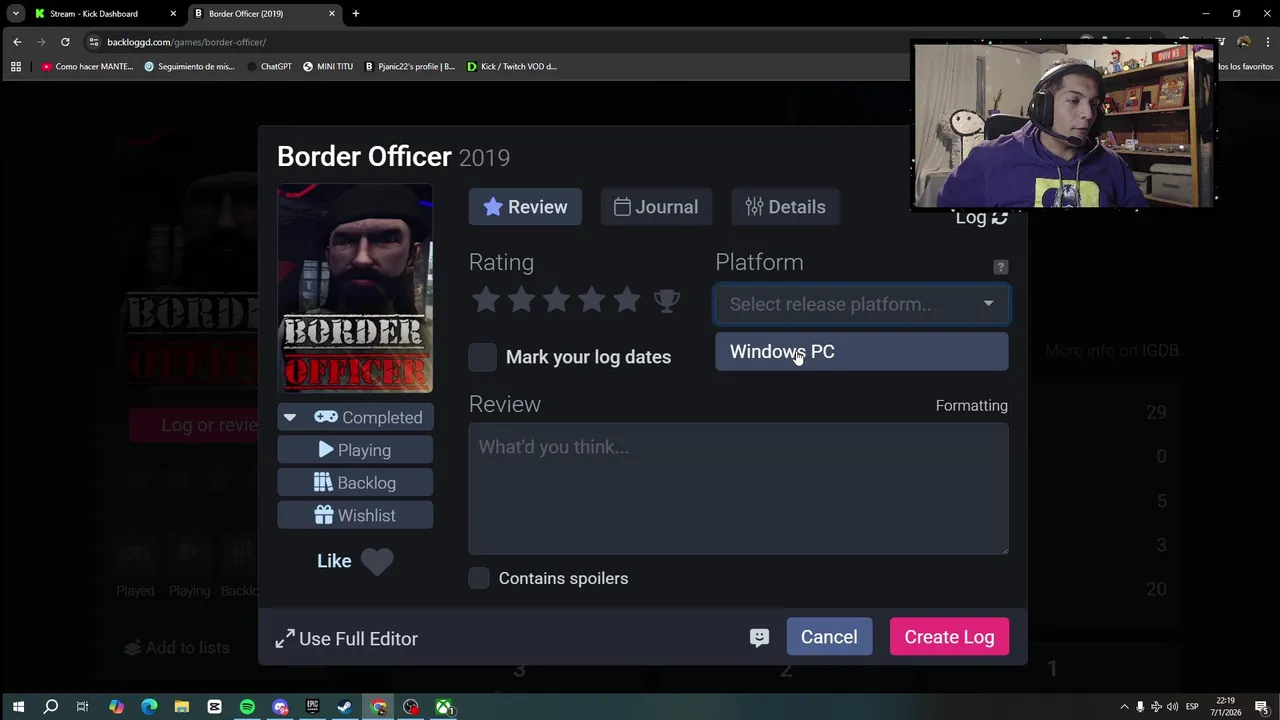Check the Contains spoilers box
Screen dimensions: 1280x720
479,578
